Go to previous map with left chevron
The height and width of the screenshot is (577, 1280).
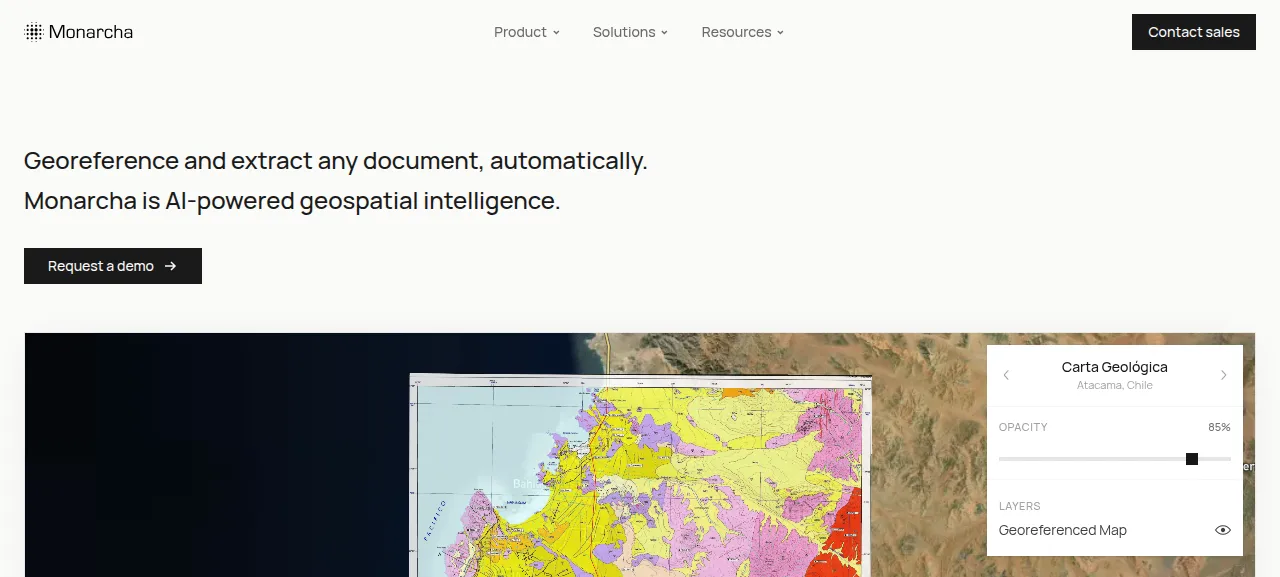(x=1006, y=375)
